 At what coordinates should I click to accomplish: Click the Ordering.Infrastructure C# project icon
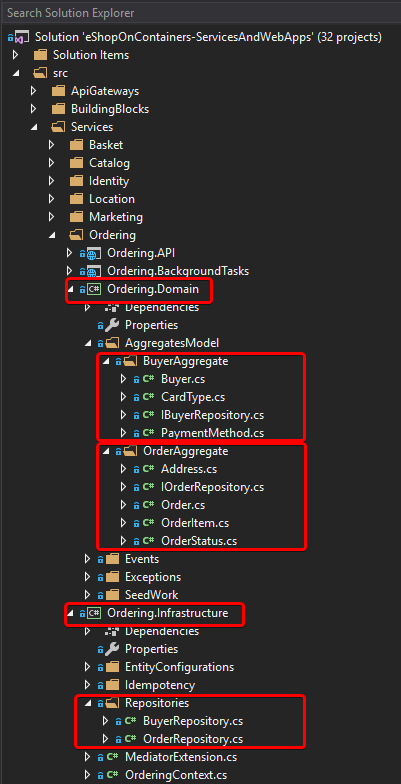coord(94,613)
